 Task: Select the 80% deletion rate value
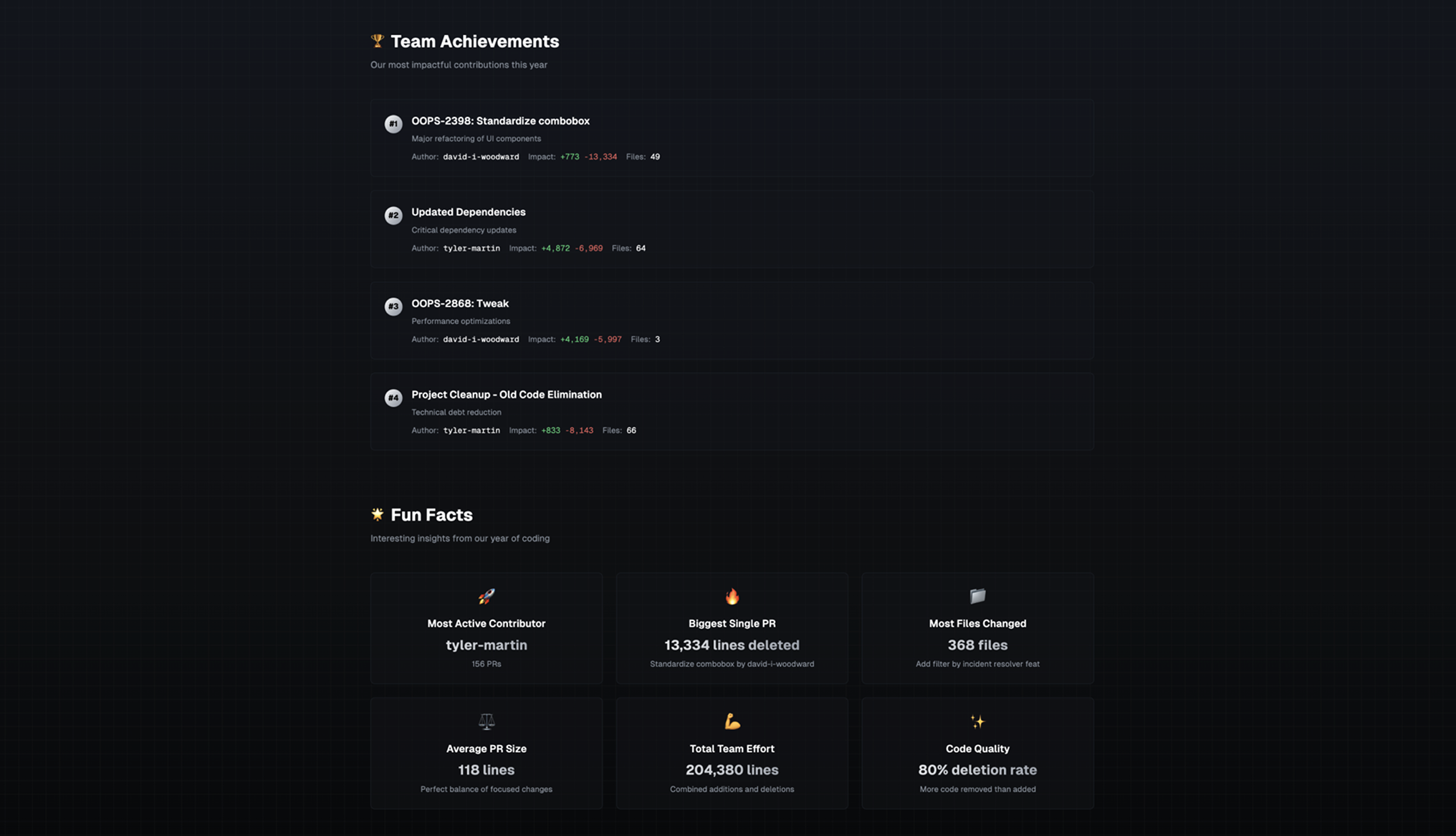(x=977, y=769)
